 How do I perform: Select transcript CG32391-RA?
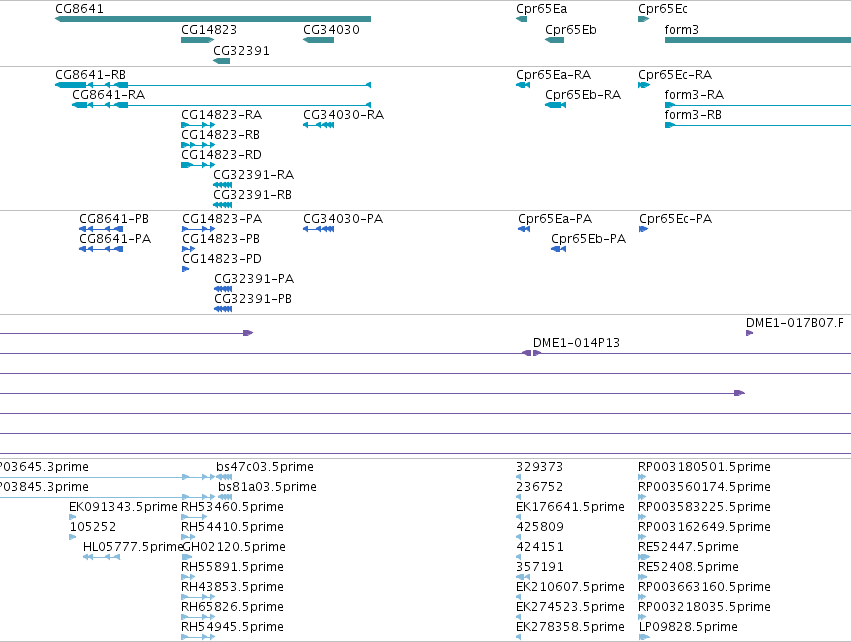pyautogui.click(x=223, y=185)
